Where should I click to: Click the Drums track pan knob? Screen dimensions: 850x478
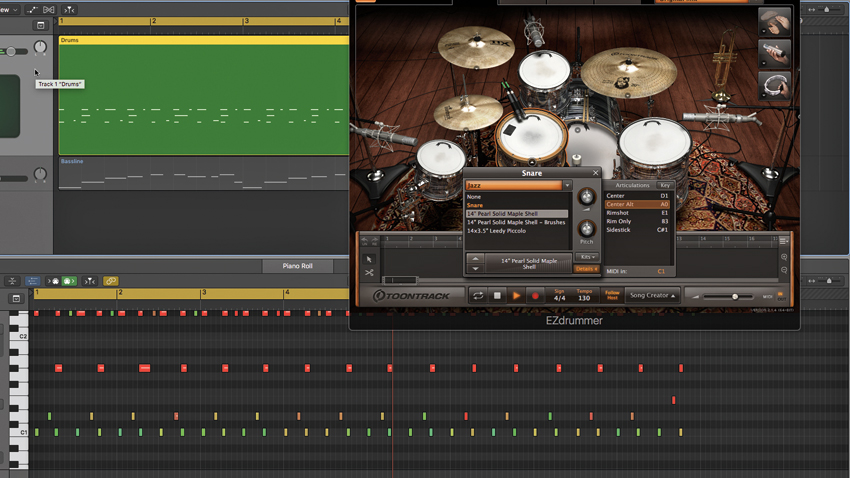coord(40,47)
